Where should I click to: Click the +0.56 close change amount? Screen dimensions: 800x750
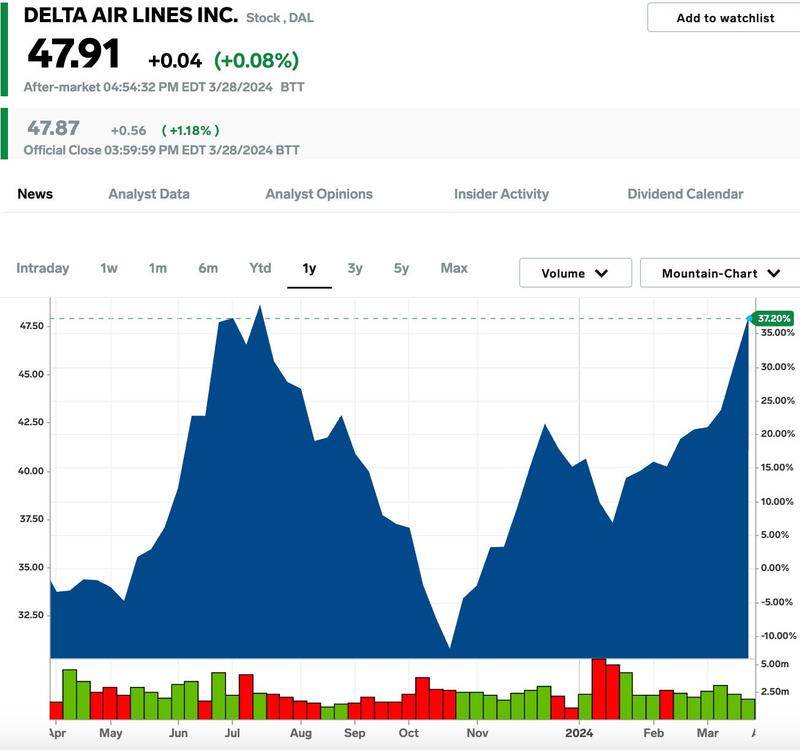[x=129, y=131]
